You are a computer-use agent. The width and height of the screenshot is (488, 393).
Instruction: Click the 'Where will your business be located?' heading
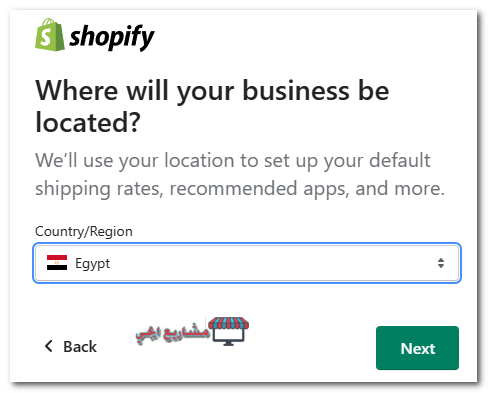pyautogui.click(x=212, y=106)
